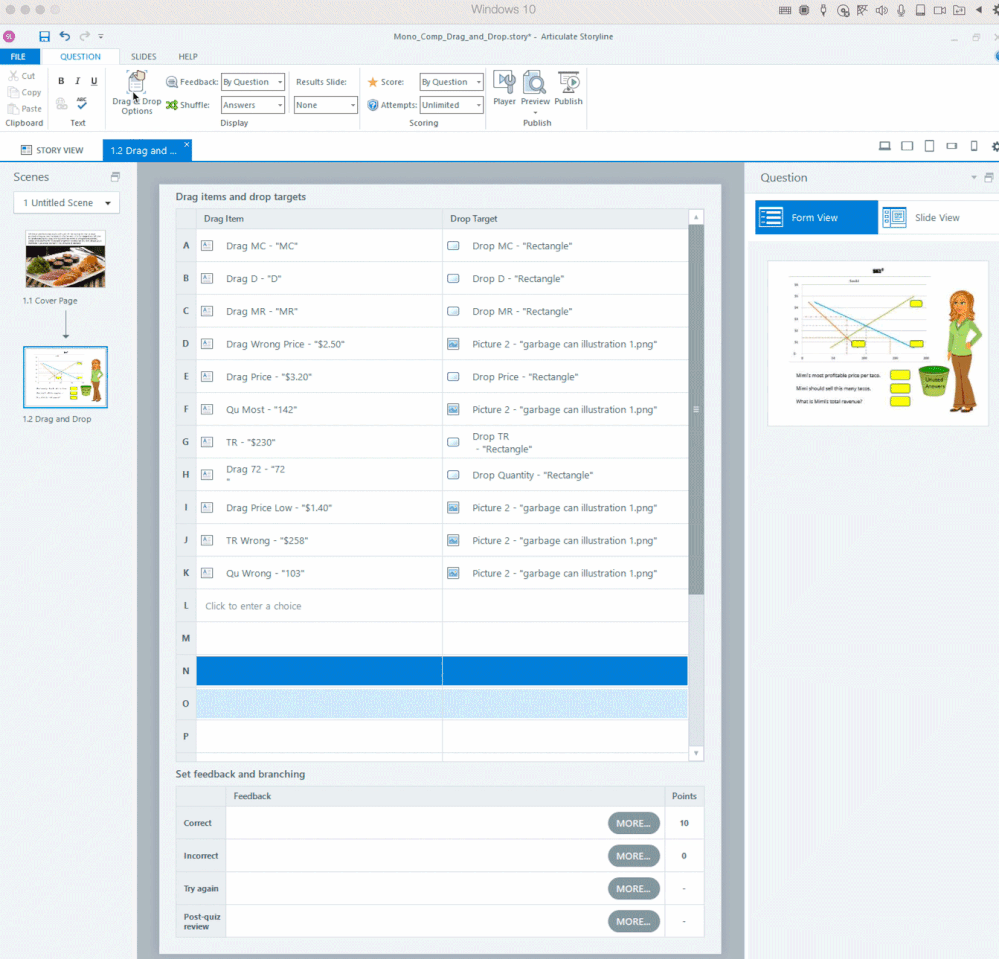Viewport: 999px width, 959px height.
Task: Toggle bold text formatting
Action: [x=61, y=81]
